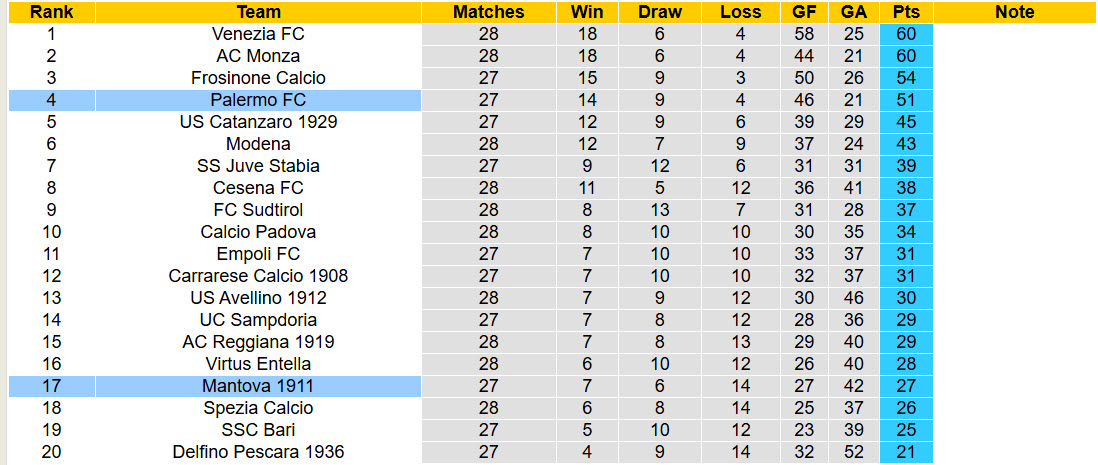Click the highlighted Palermo FC row
The width and height of the screenshot is (1098, 465).
(x=258, y=100)
